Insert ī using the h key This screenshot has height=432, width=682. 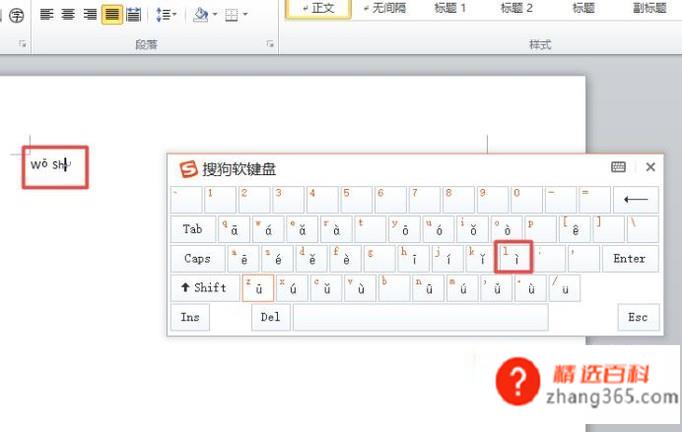click(x=414, y=258)
